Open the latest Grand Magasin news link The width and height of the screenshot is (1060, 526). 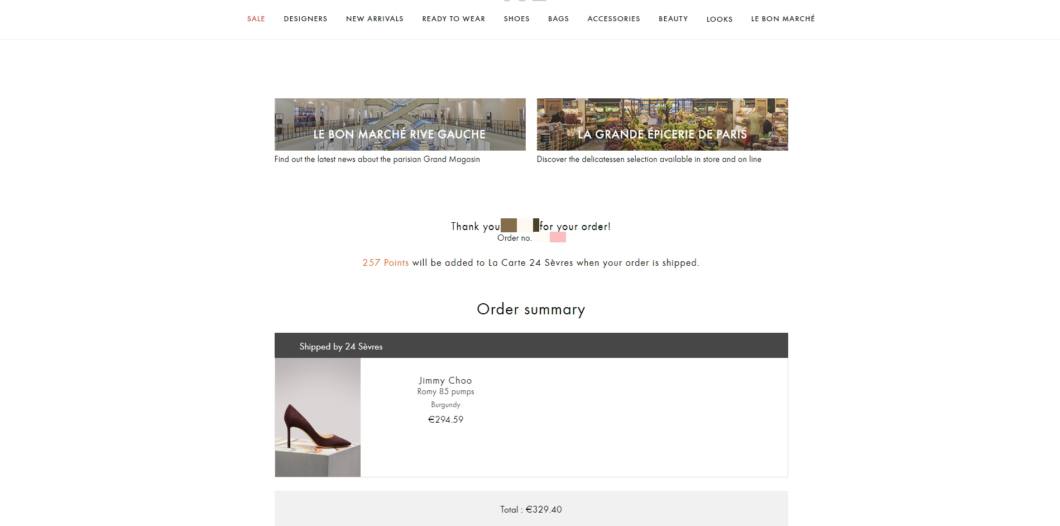click(x=377, y=160)
